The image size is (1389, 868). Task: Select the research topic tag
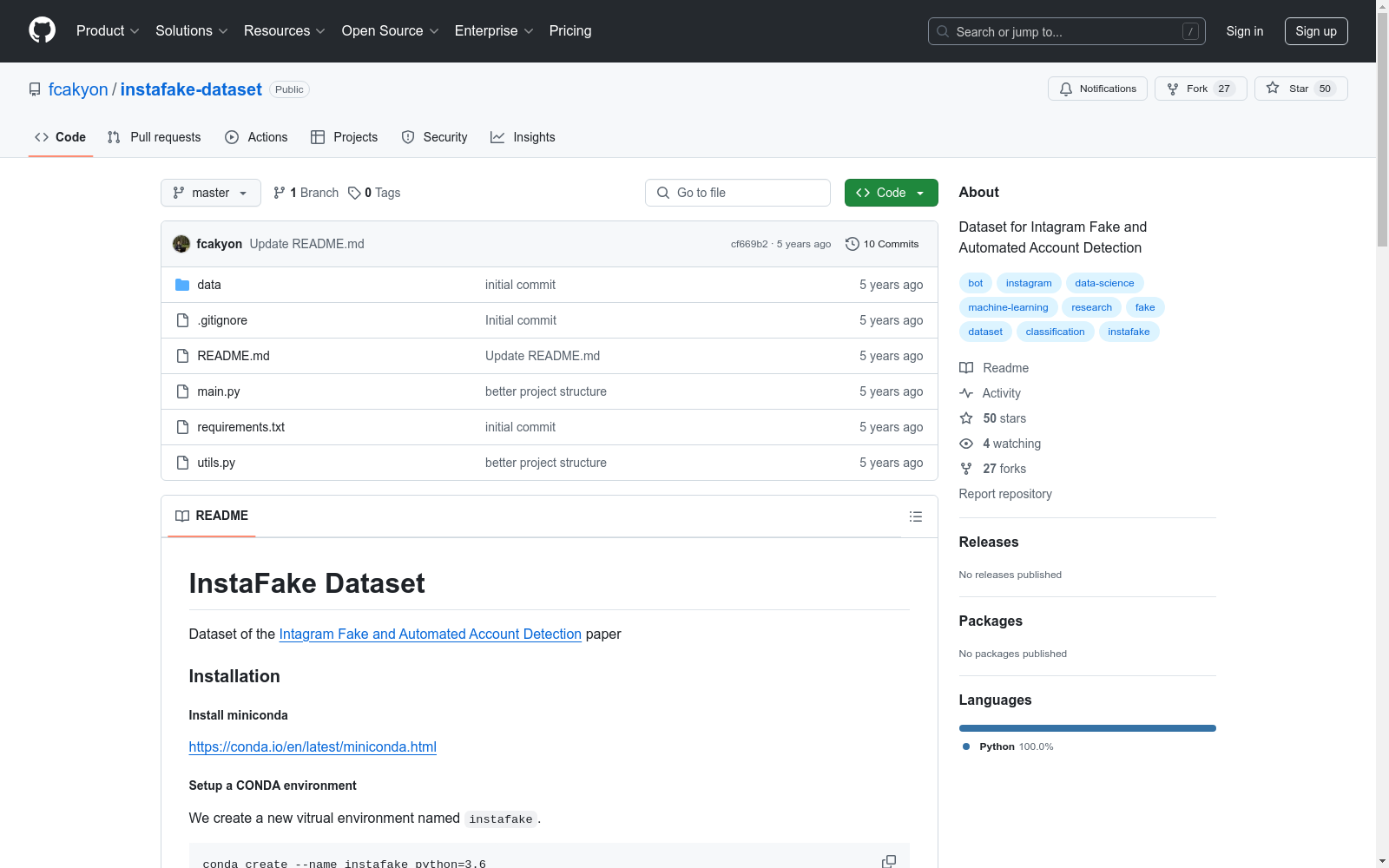point(1091,307)
